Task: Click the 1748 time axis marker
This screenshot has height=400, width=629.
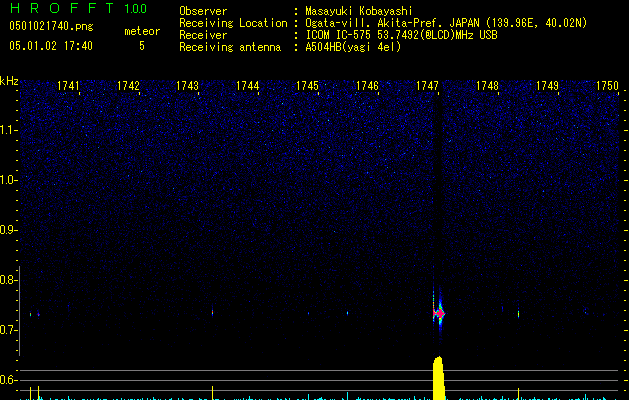Action: point(487,86)
